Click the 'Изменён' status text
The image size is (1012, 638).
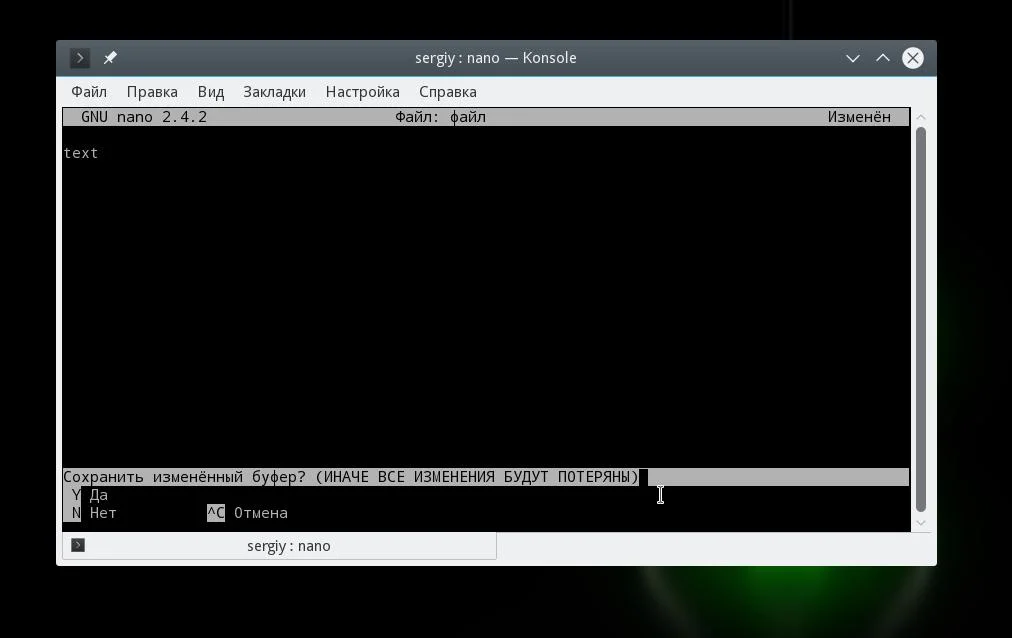[x=859, y=117]
